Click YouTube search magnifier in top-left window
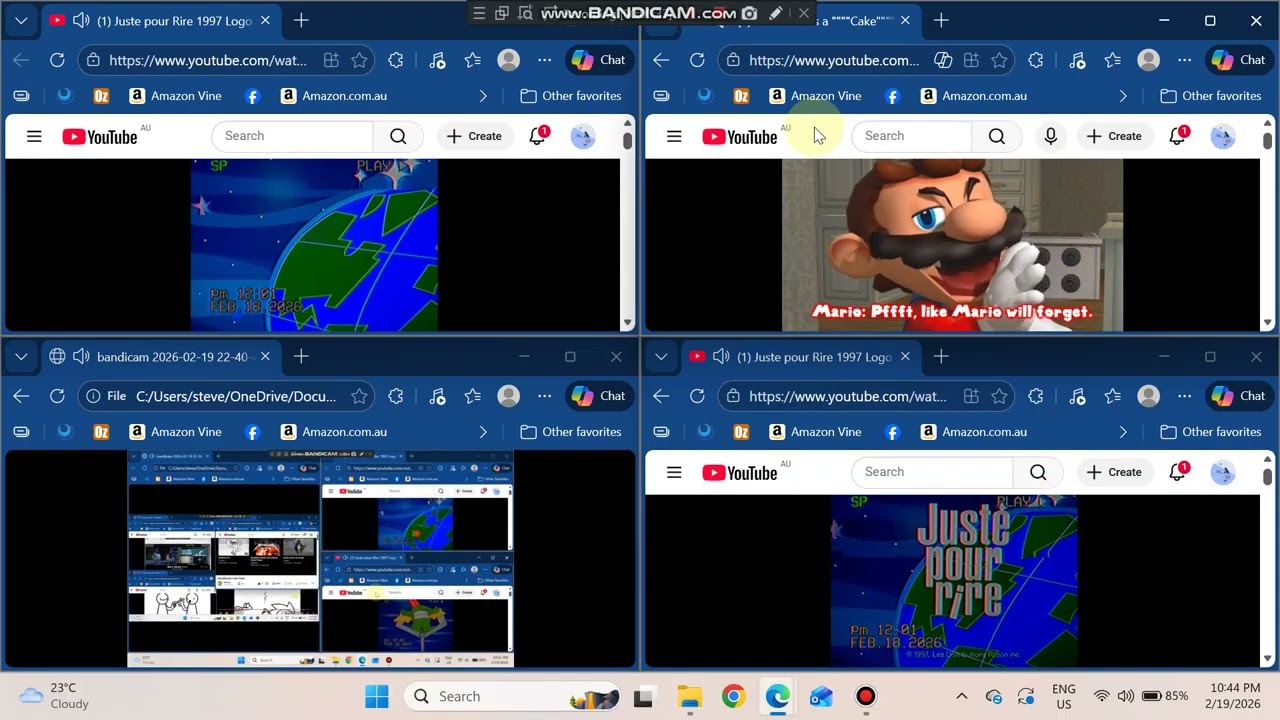1280x720 pixels. click(398, 136)
